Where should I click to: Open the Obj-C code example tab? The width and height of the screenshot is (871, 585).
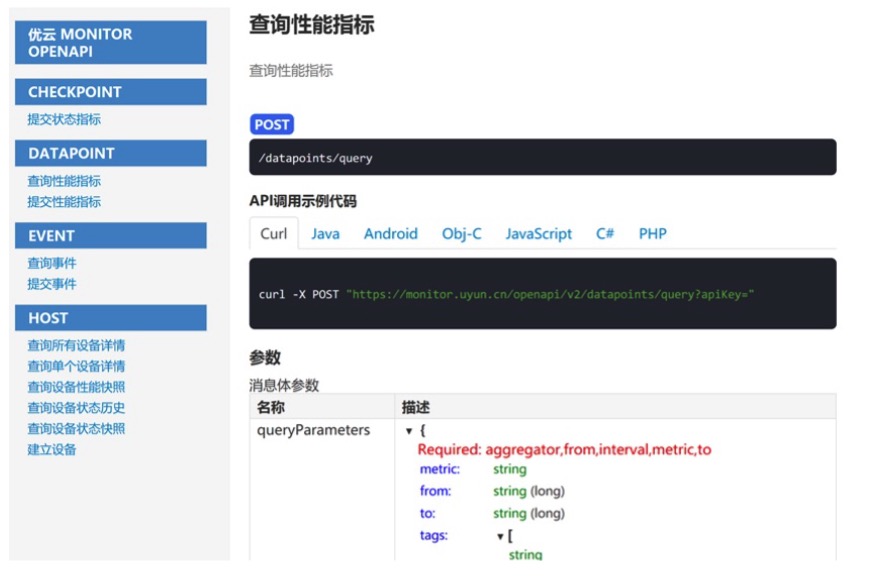461,234
